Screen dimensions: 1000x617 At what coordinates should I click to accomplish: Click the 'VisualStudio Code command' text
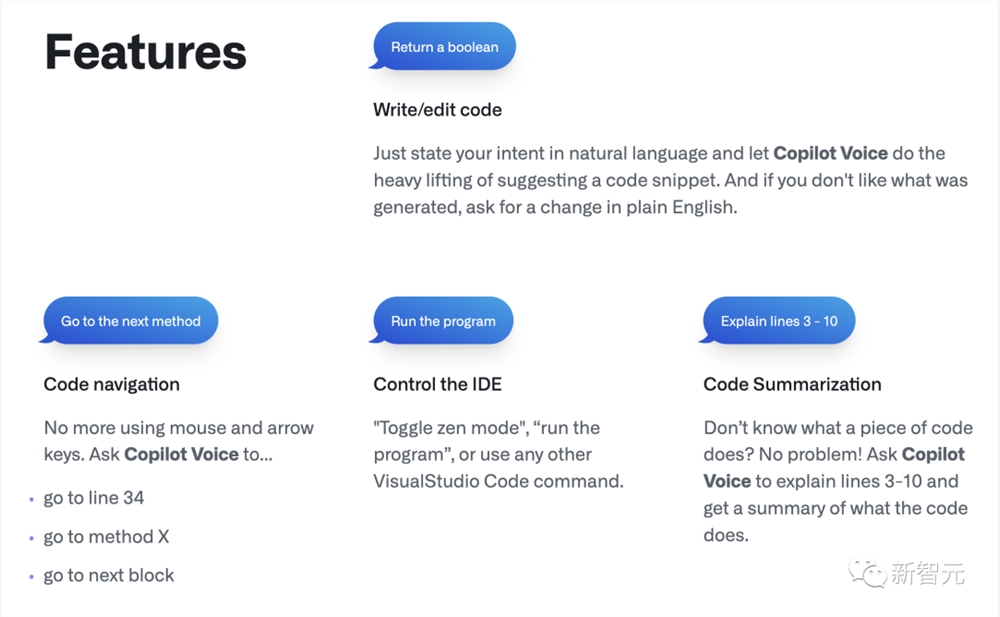(498, 481)
